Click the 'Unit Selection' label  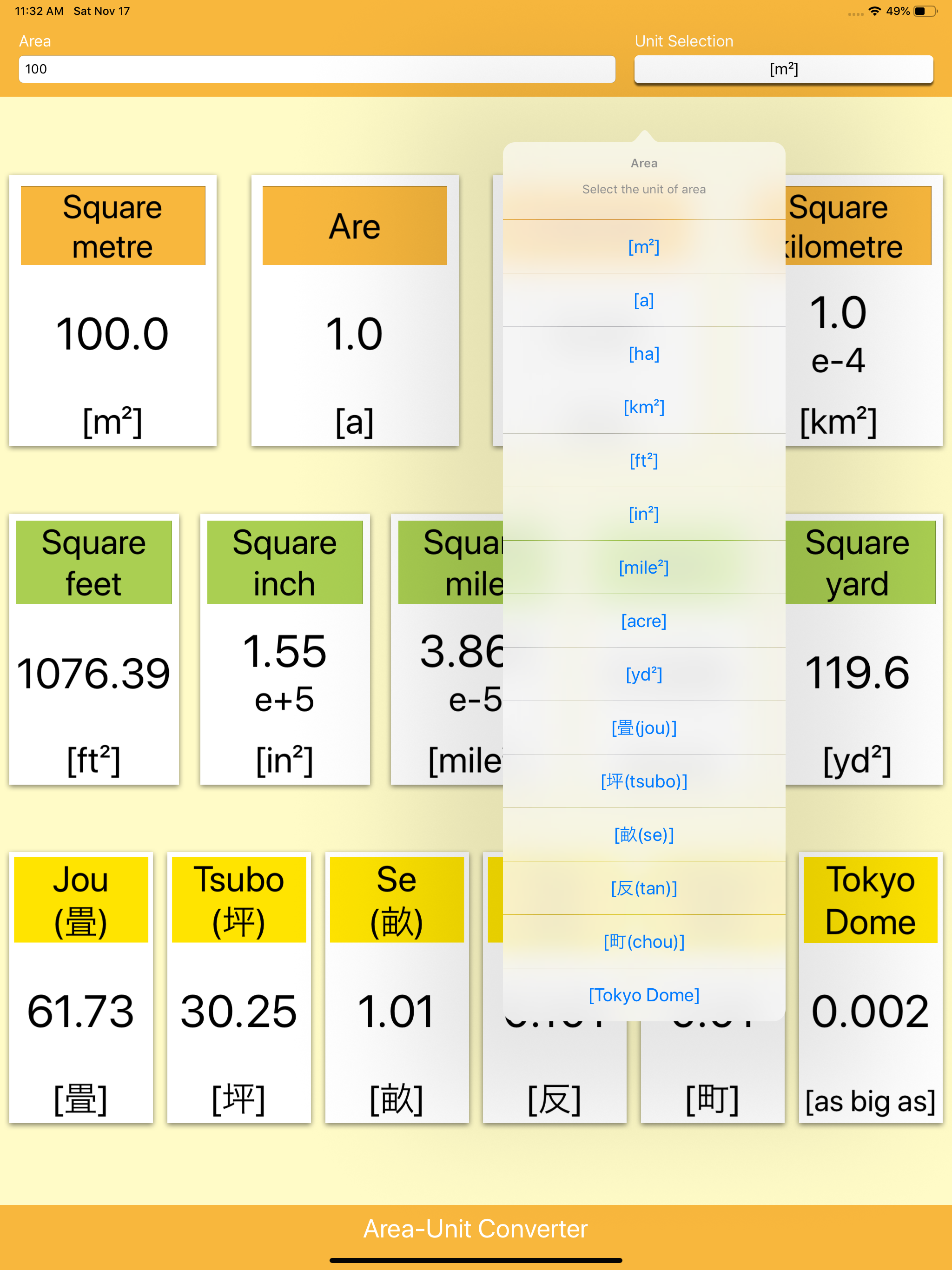(684, 41)
